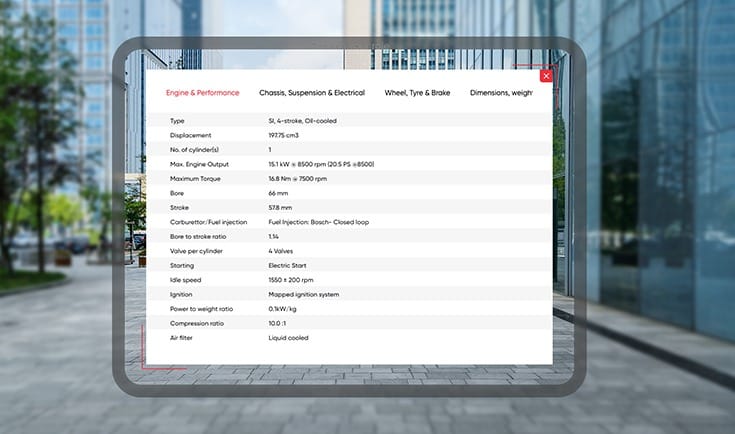Click the Idle speed label
735x434 pixels.
click(185, 280)
